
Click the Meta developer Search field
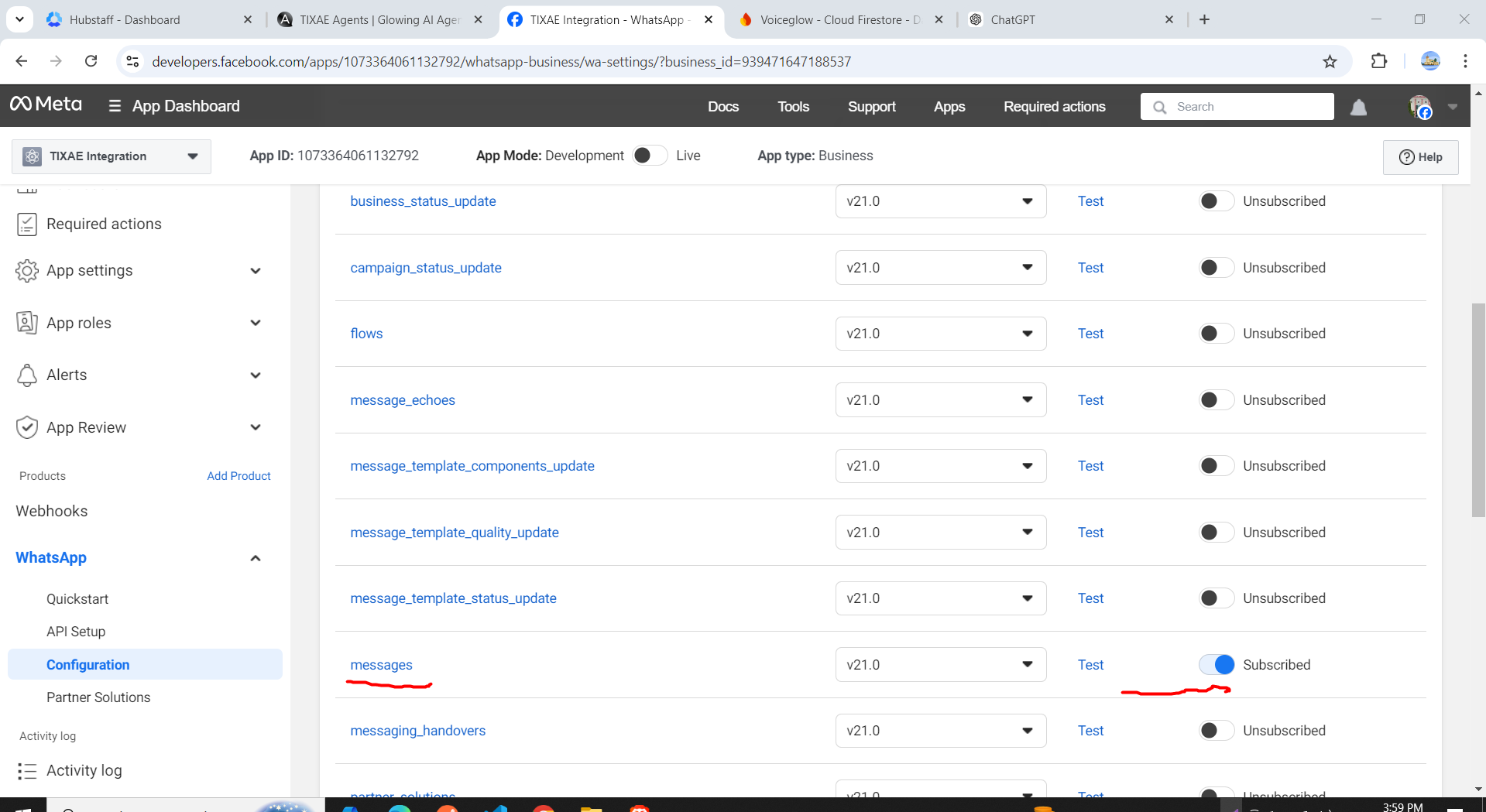click(1237, 107)
